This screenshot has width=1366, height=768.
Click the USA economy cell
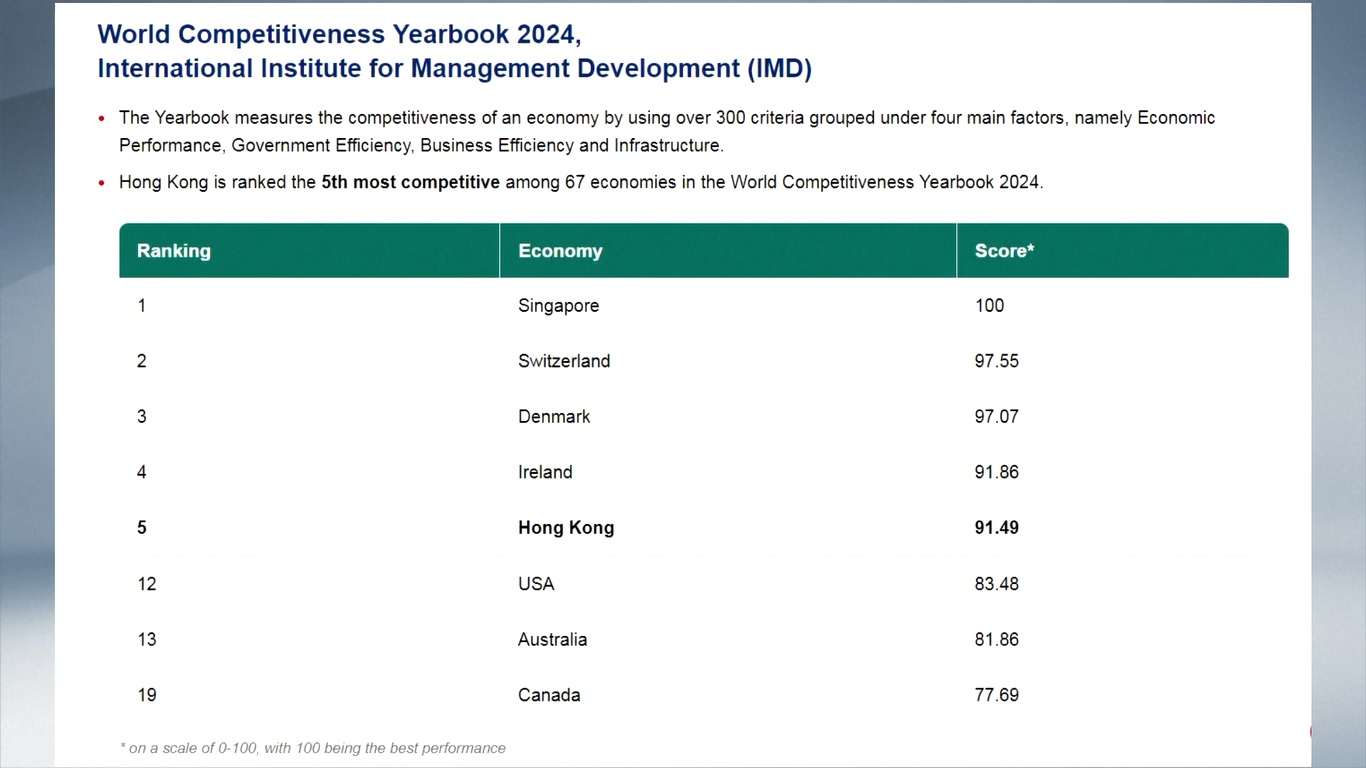click(536, 584)
